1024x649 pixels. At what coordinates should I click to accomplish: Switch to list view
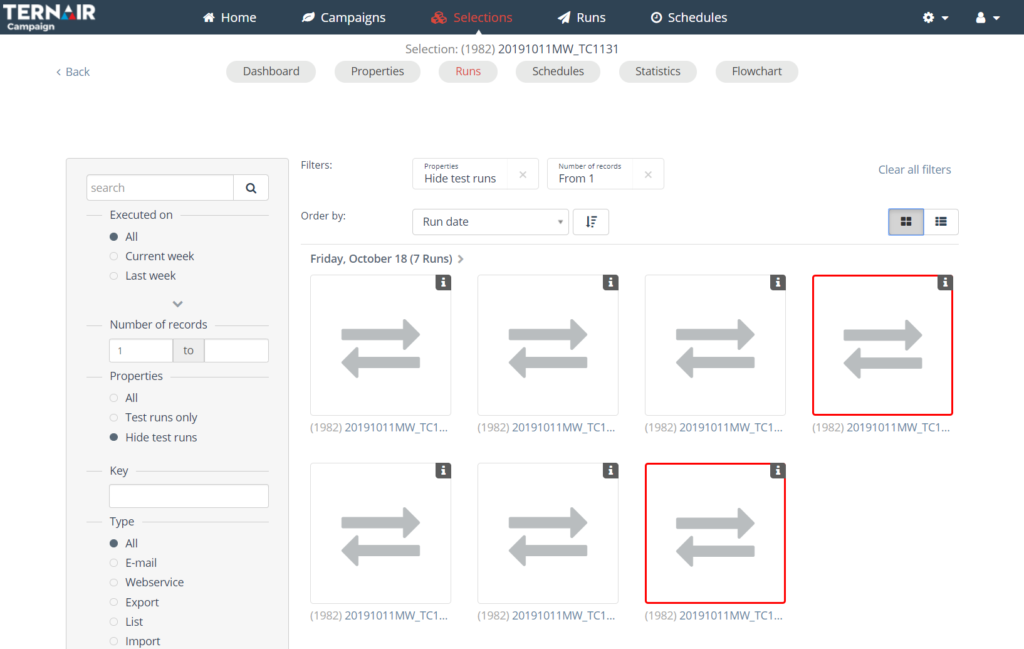click(941, 222)
